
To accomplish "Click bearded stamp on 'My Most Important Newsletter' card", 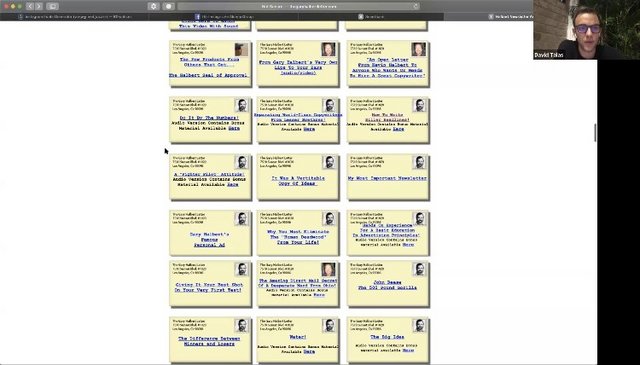I will 419,162.
